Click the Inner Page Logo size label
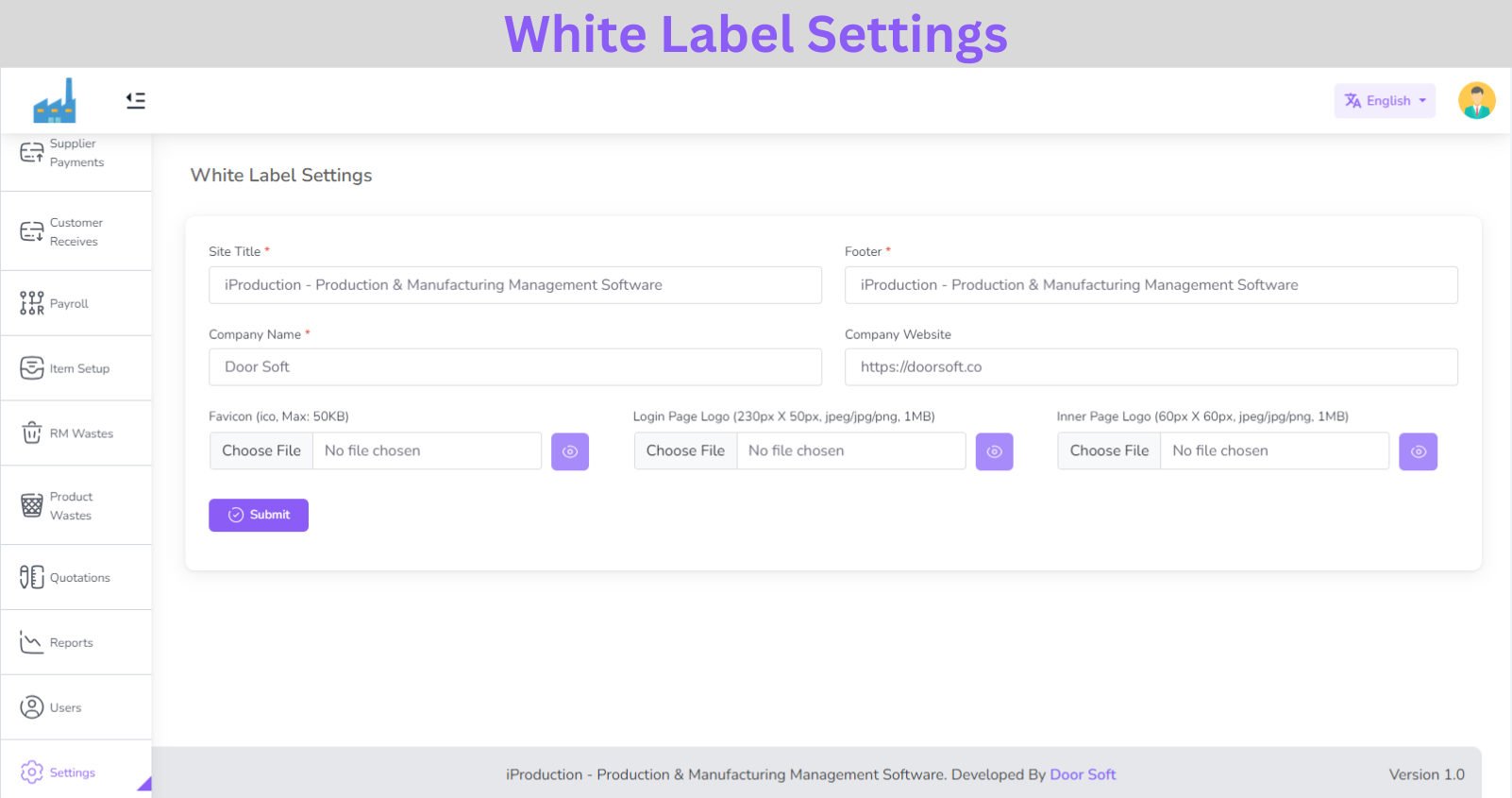Viewport: 1512px width, 798px height. (1202, 416)
